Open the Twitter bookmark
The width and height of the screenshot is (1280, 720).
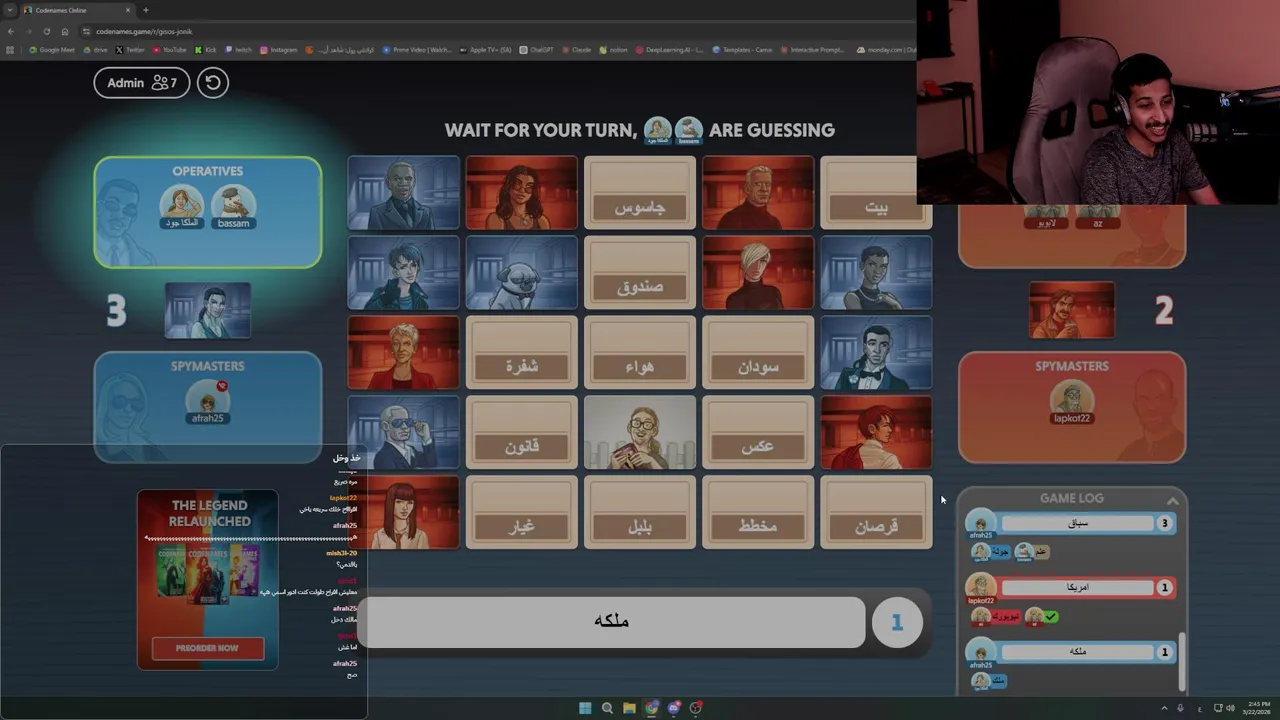tap(130, 49)
